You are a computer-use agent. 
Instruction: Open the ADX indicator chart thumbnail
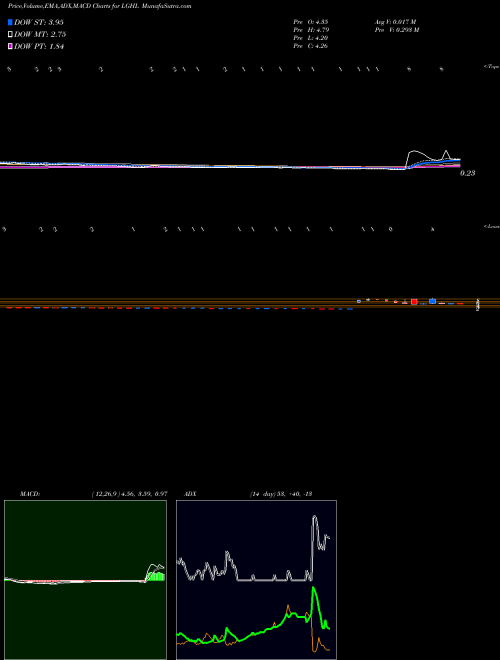[x=256, y=580]
